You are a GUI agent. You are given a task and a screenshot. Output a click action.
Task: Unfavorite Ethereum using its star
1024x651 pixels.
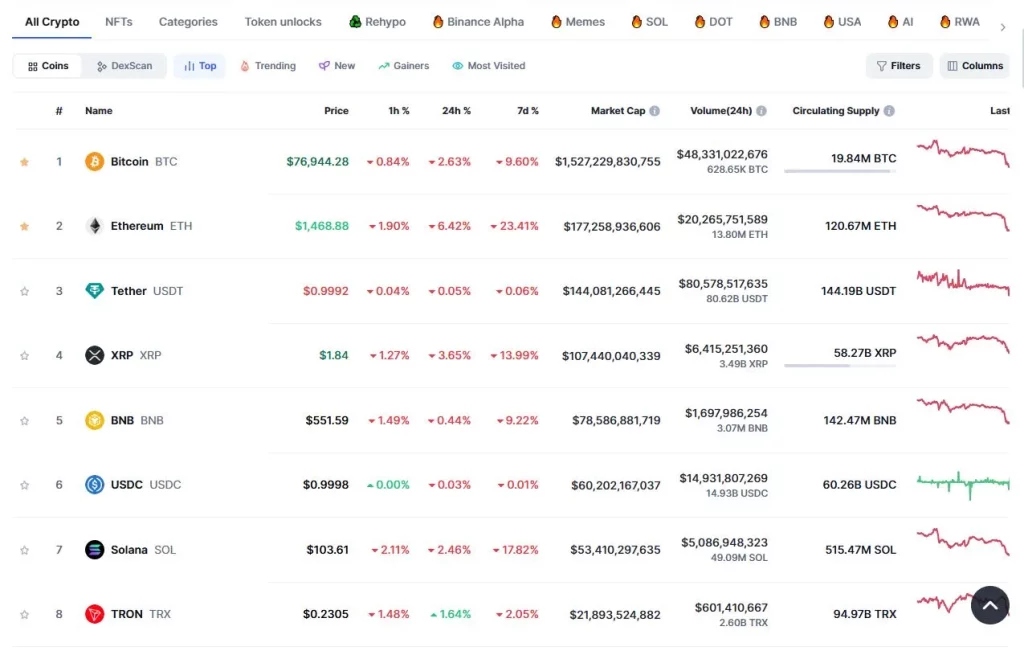pyautogui.click(x=24, y=227)
